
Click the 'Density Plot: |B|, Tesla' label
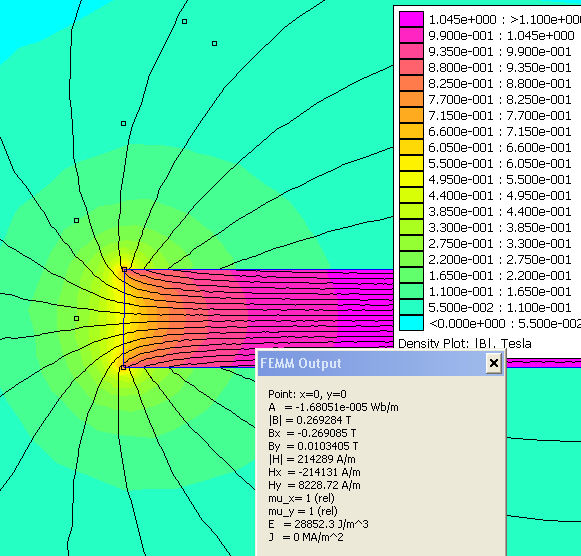point(465,343)
